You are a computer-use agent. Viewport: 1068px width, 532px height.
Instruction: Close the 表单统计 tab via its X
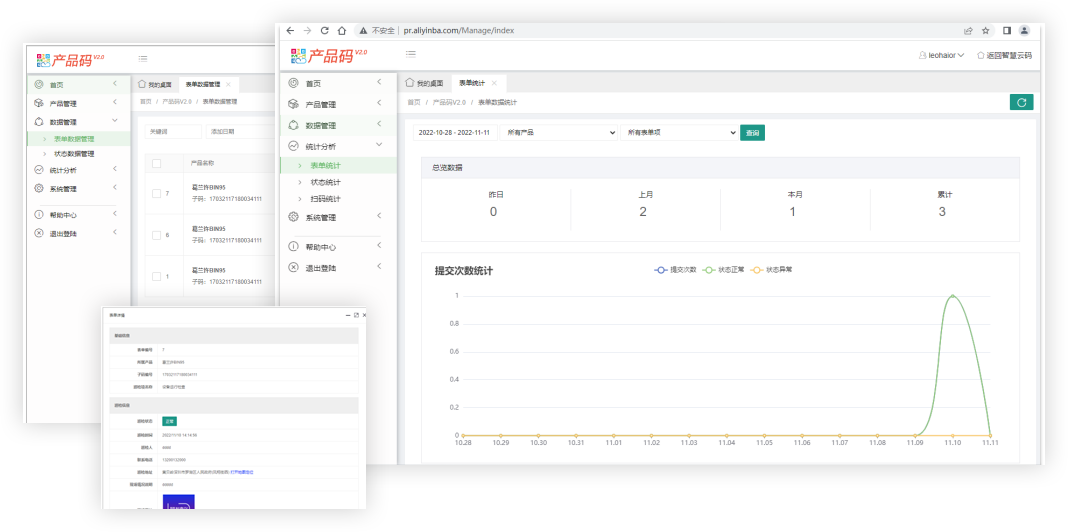[x=493, y=83]
